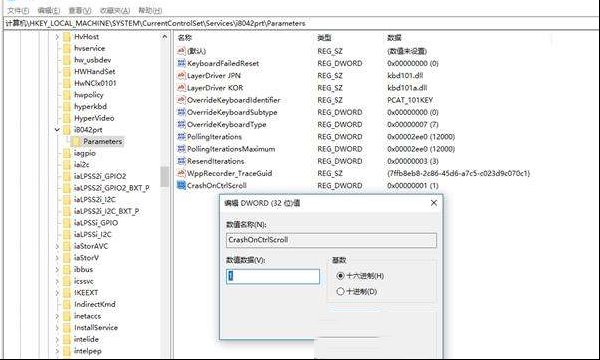Open the 查看(V) menu
Image resolution: width=600 pixels, height=360 pixels.
[x=80, y=10]
